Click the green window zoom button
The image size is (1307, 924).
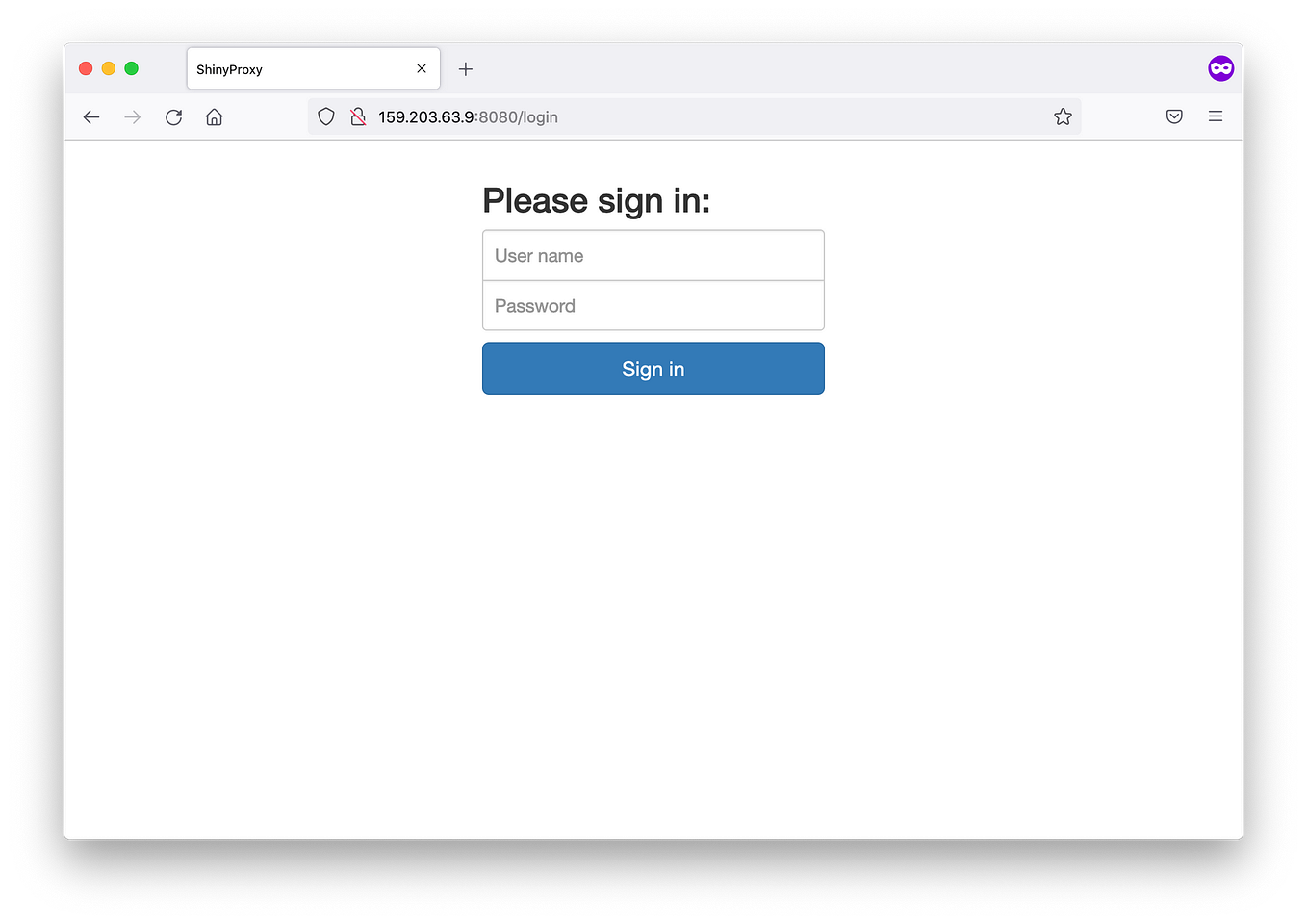pos(132,68)
